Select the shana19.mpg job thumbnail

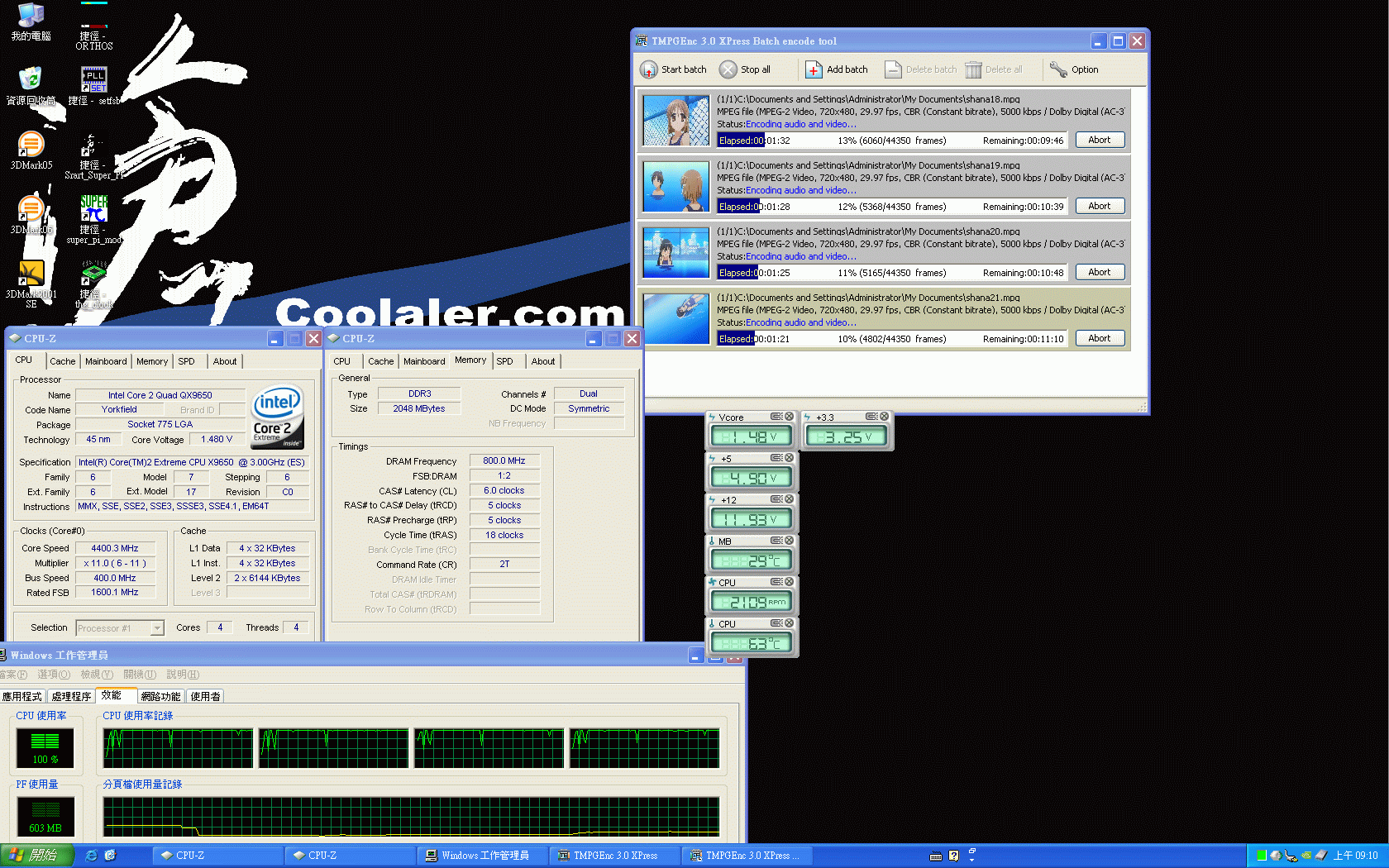point(676,187)
